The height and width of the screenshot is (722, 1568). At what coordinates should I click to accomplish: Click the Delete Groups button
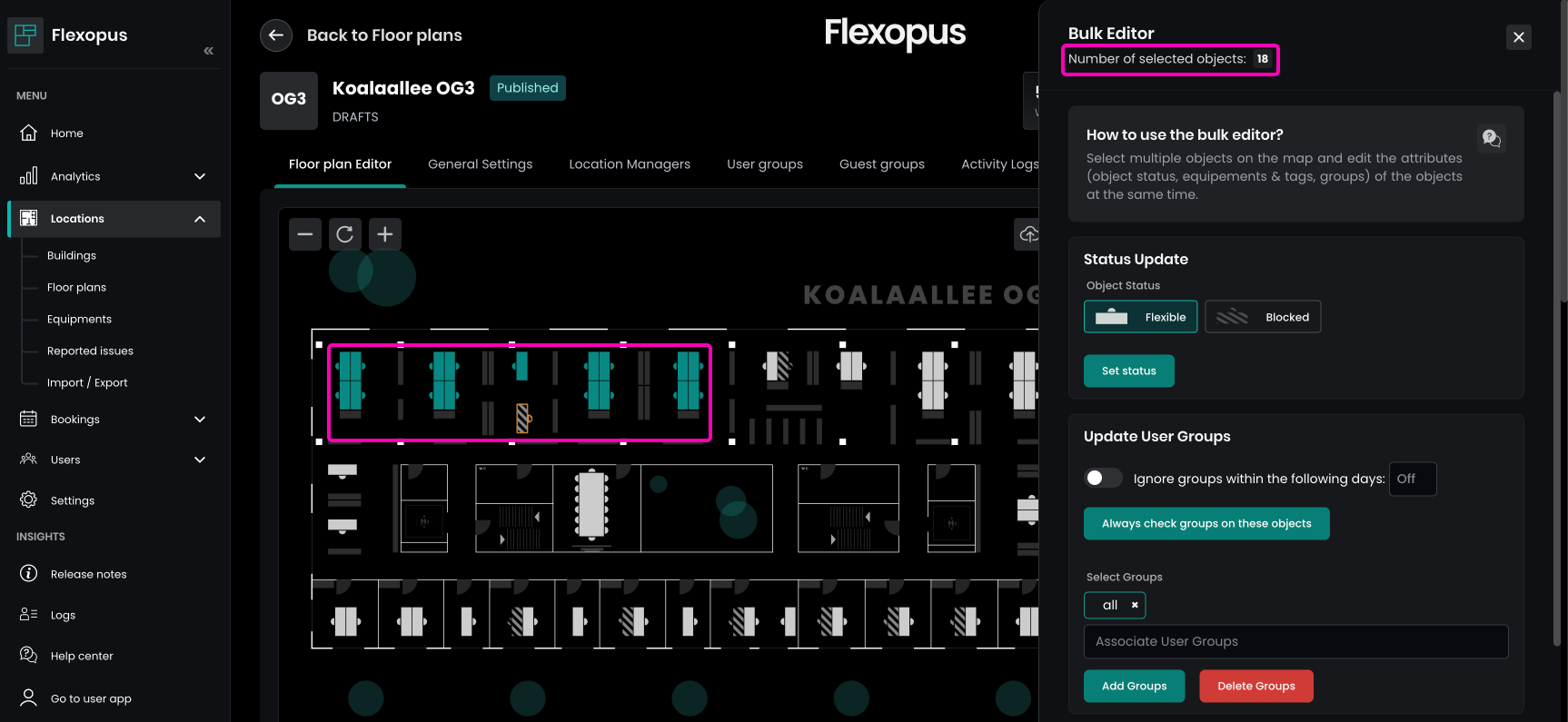pos(1255,687)
